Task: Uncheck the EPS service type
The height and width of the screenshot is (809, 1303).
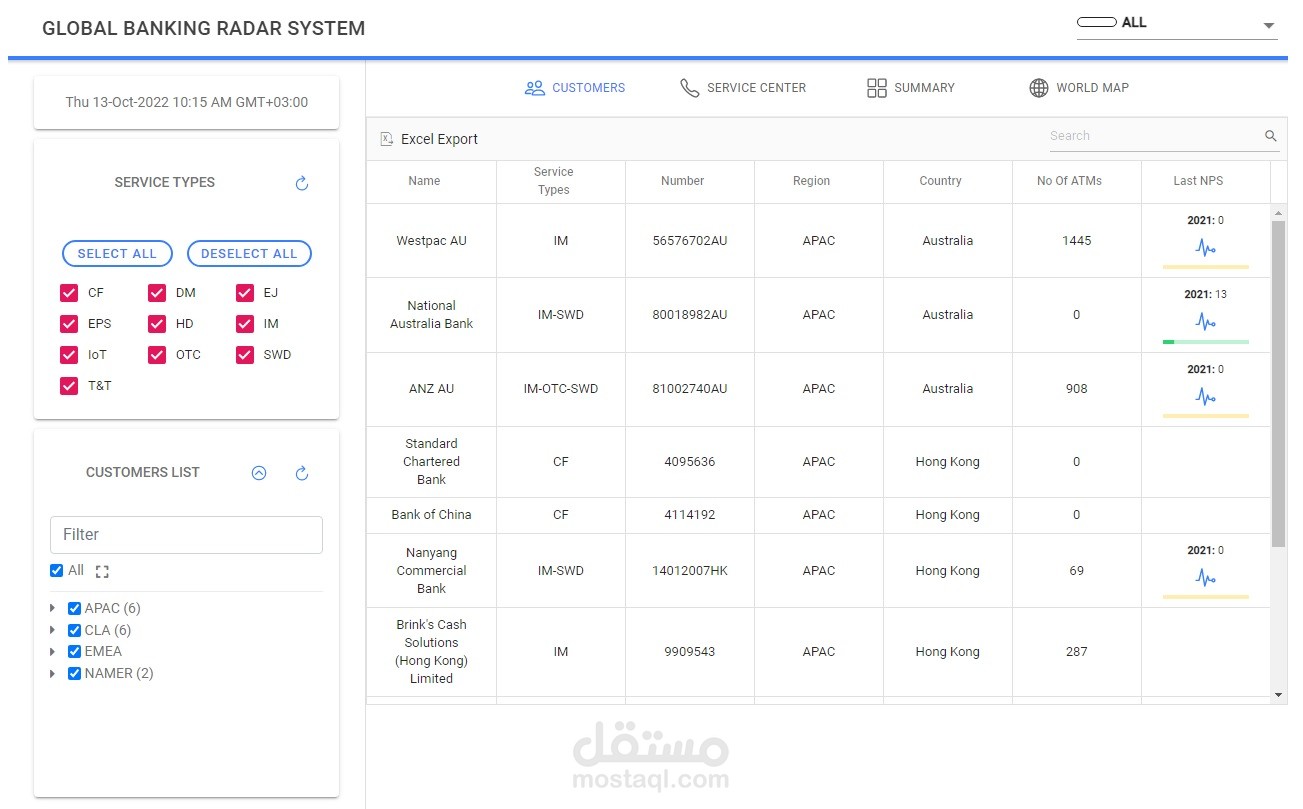Action: 68,323
